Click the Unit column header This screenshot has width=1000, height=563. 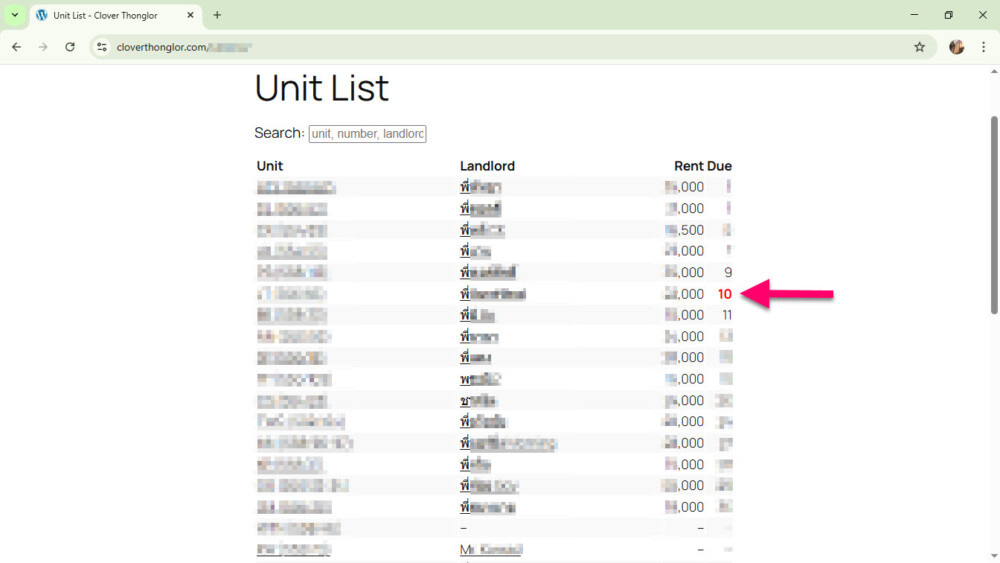[270, 166]
